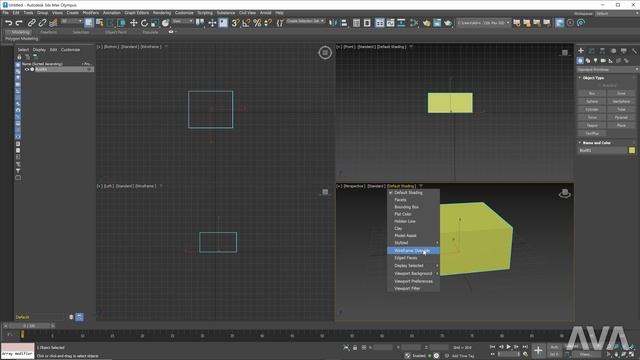Screen dimensions: 640x360
Task: Click the Play Animation button
Action: click(508, 347)
